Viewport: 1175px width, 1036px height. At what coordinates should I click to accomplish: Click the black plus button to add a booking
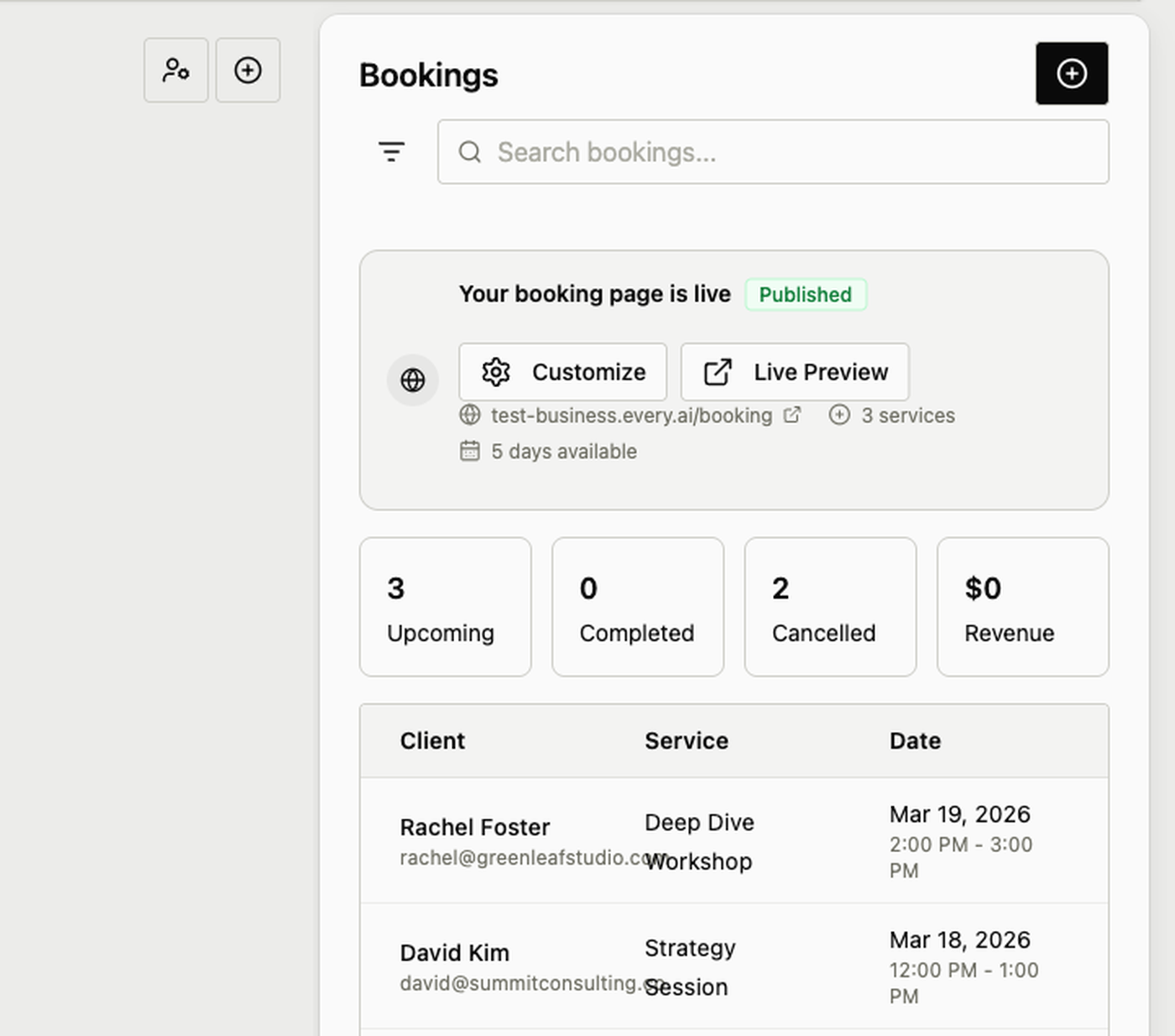tap(1072, 73)
